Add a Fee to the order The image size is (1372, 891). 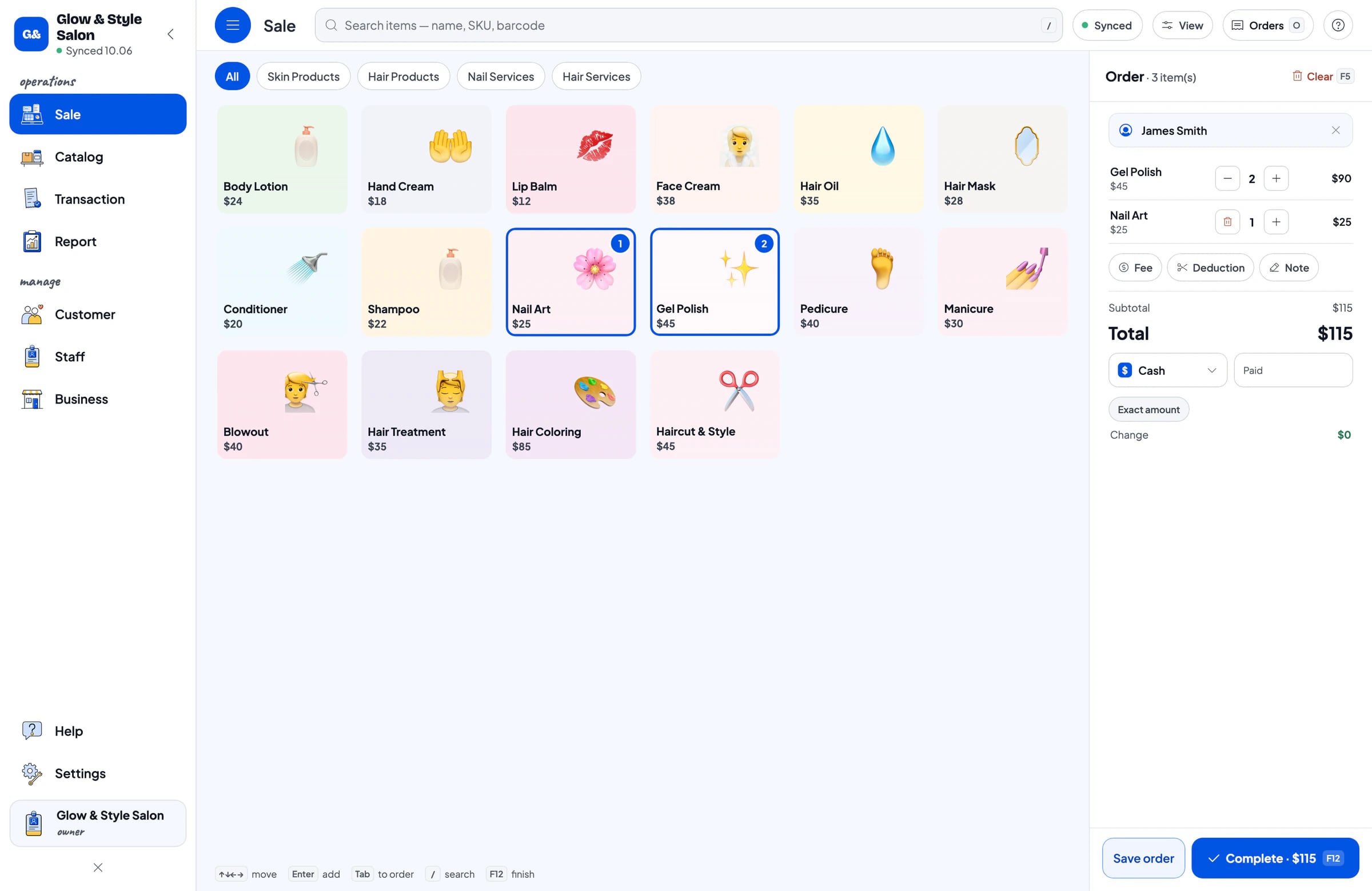1135,267
